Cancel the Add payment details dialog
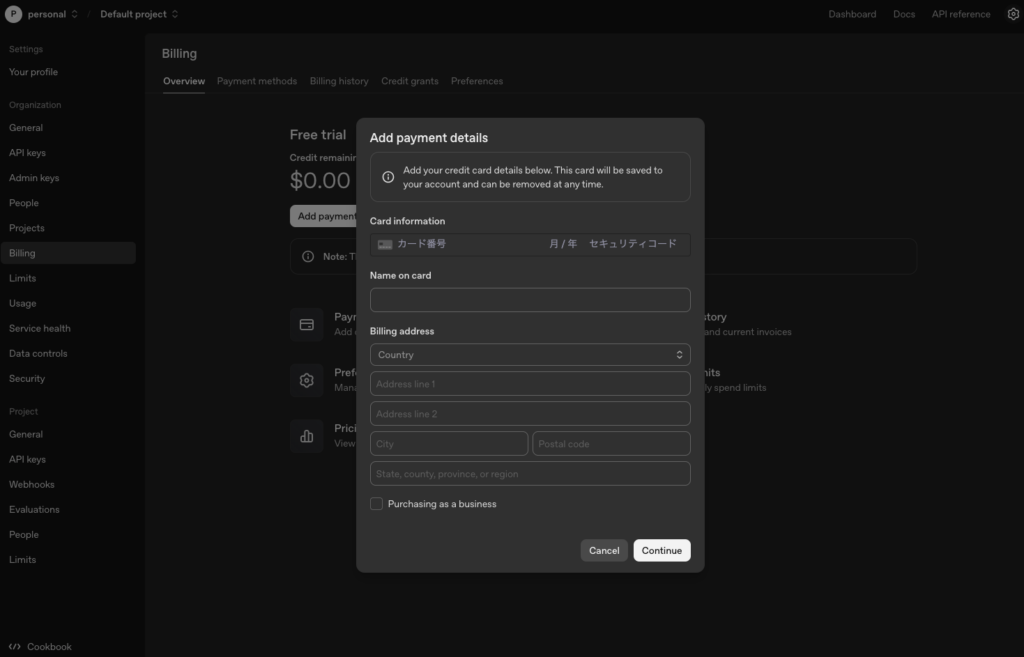This screenshot has height=657, width=1024. [x=604, y=550]
